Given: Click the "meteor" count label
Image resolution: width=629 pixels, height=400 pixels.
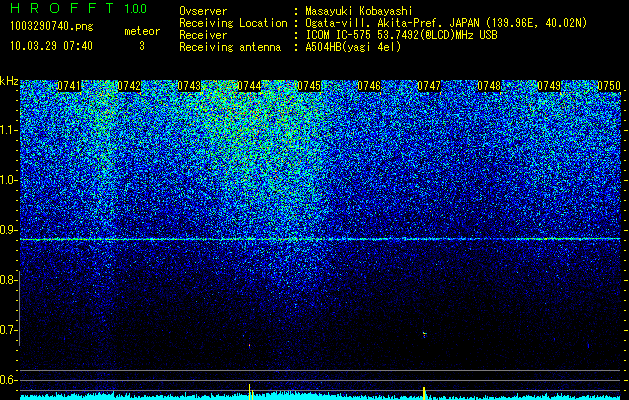Looking at the screenshot, I should 142,31.
